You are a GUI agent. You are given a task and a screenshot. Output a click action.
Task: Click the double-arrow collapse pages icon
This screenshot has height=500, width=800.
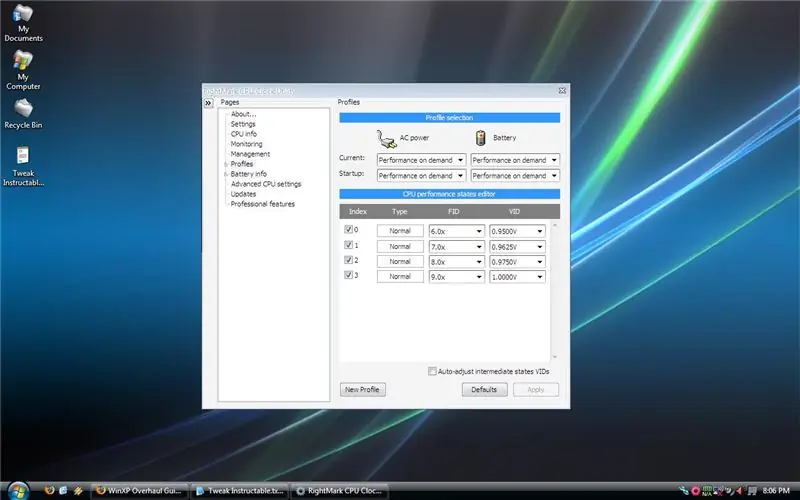point(208,103)
